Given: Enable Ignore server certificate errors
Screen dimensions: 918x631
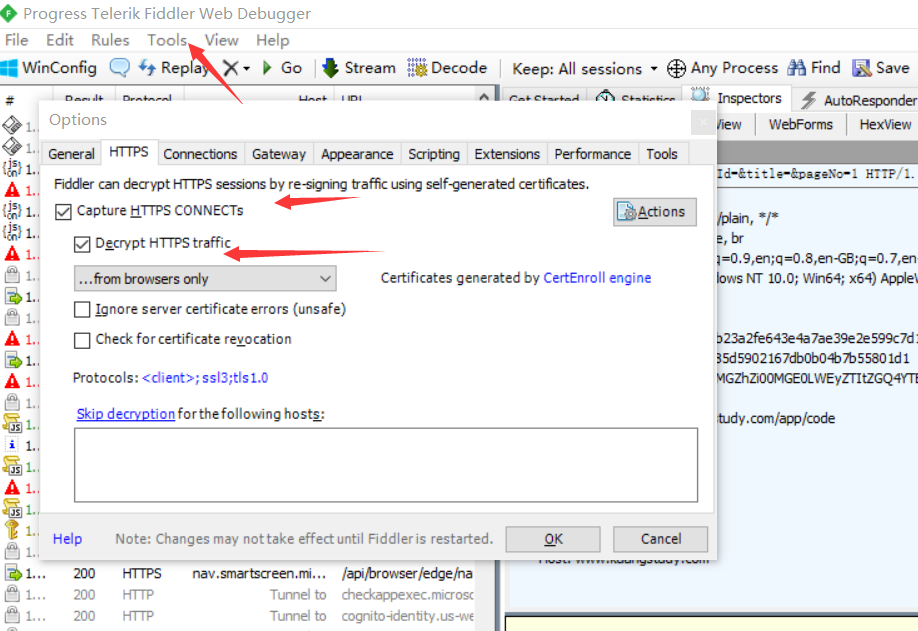Looking at the screenshot, I should 82,309.
